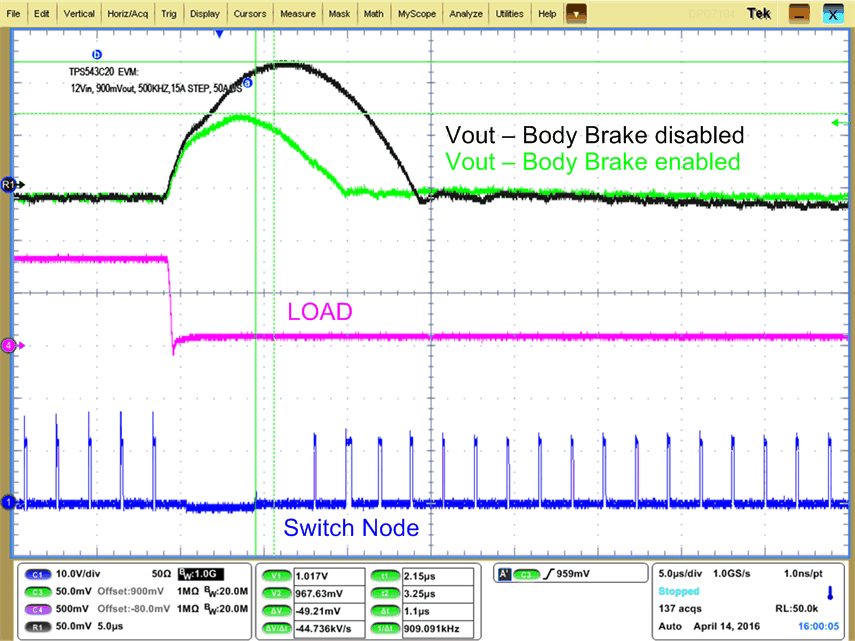Click the rising edge trigger slope icon near 959mV
Screen dimensions: 855x641
click(x=551, y=573)
